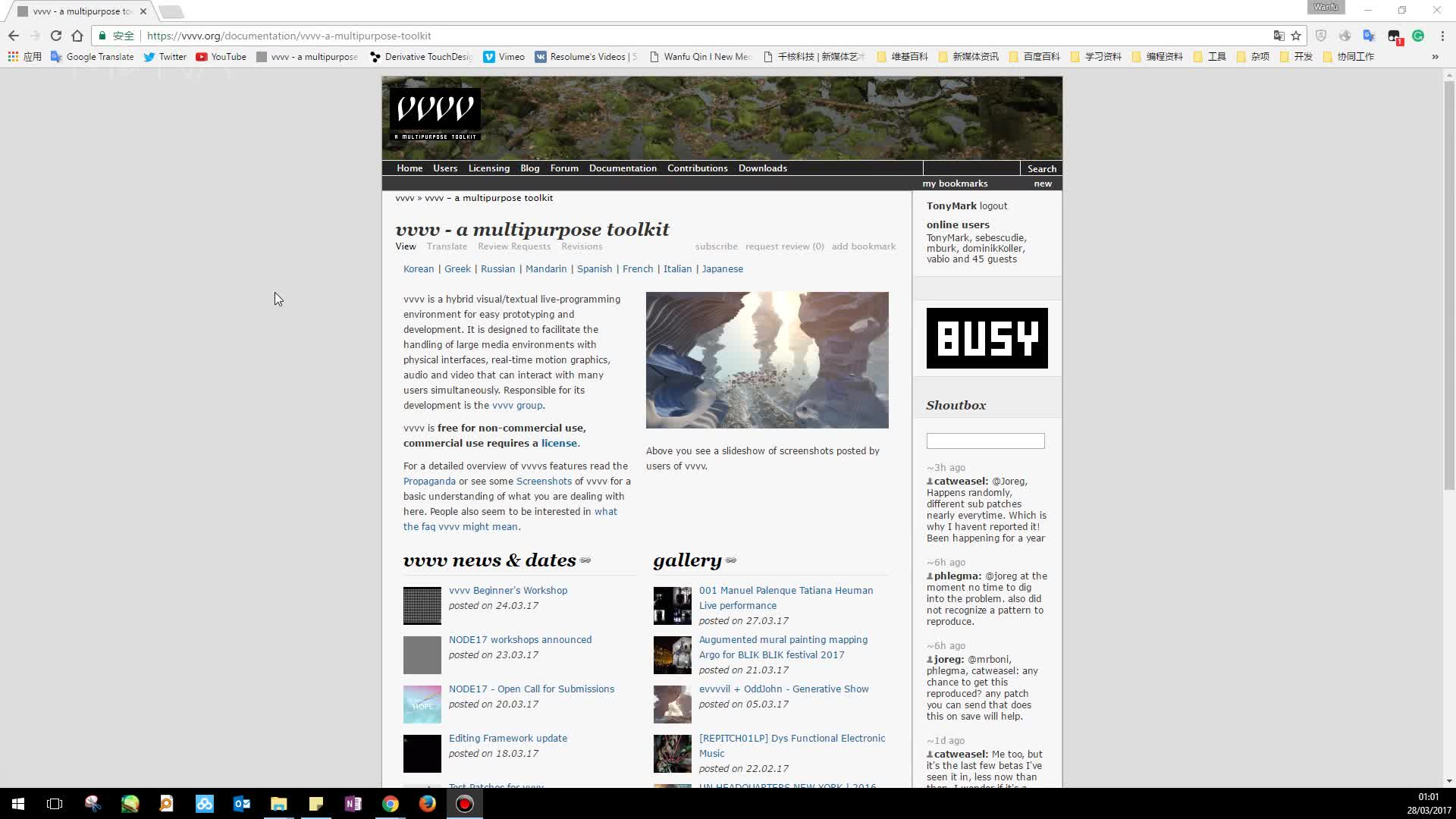The height and width of the screenshot is (819, 1456).
Task: Switch to the Revisions tab
Action: (x=582, y=246)
